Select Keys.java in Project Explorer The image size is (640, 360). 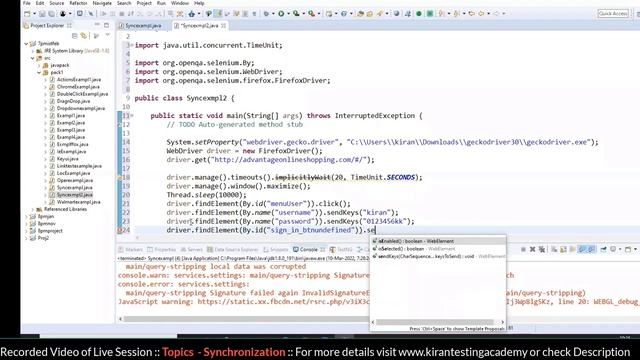tap(68, 159)
